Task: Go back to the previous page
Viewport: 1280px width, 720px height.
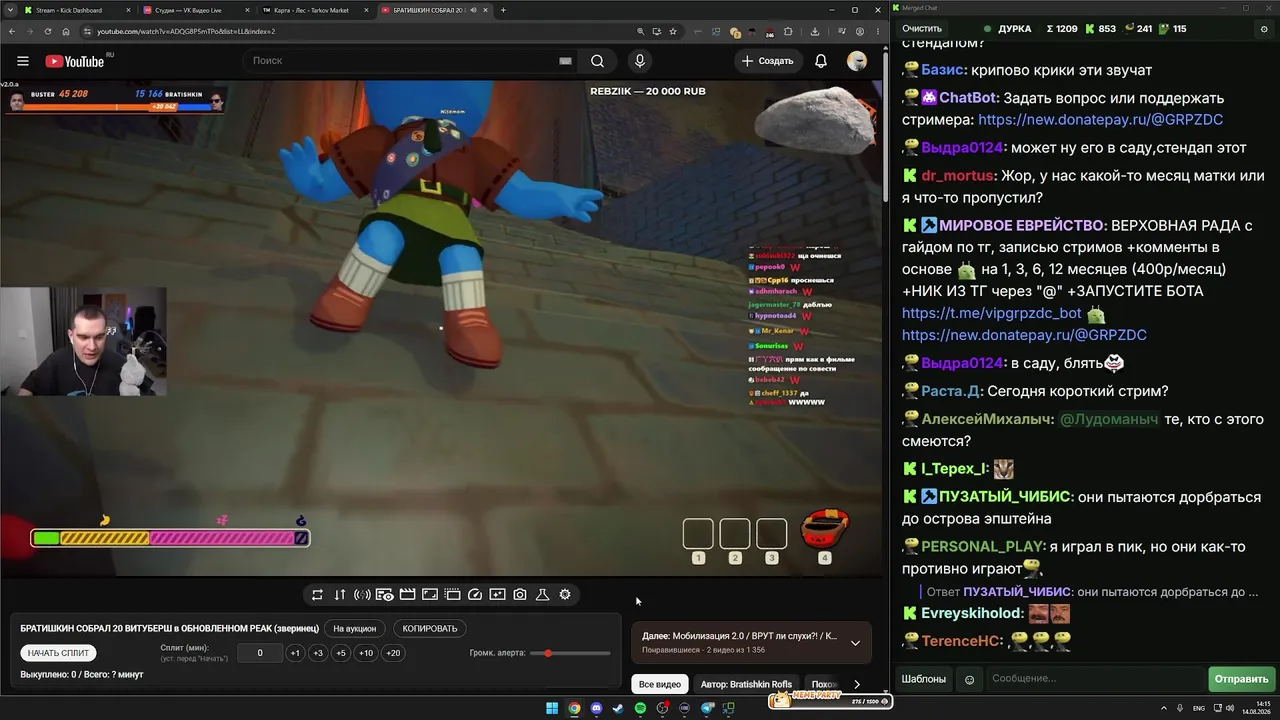Action: 12,31
